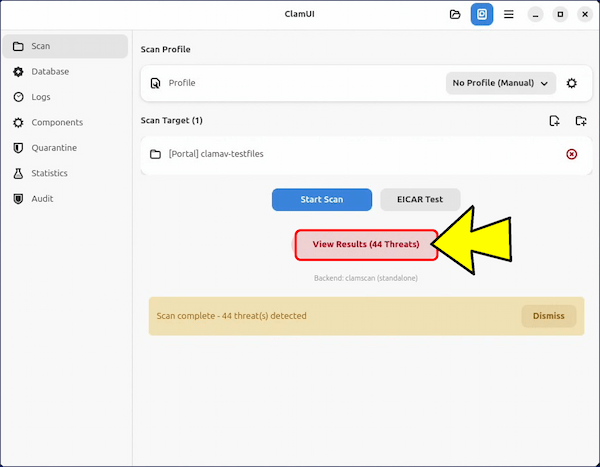Open the Quarantine shield icon
600x467 pixels.
tap(18, 148)
